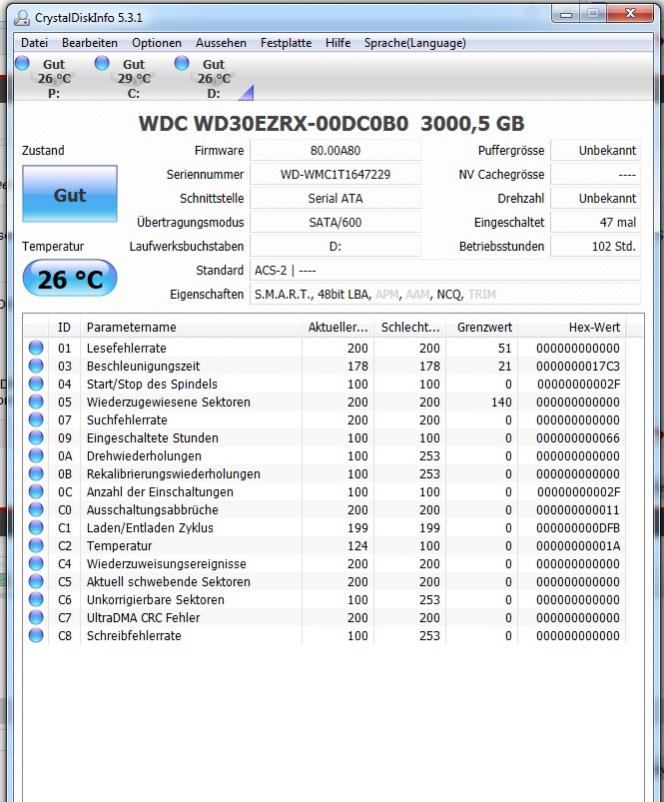Click the Hex-Wert column header
The image size is (664, 802).
[572, 327]
